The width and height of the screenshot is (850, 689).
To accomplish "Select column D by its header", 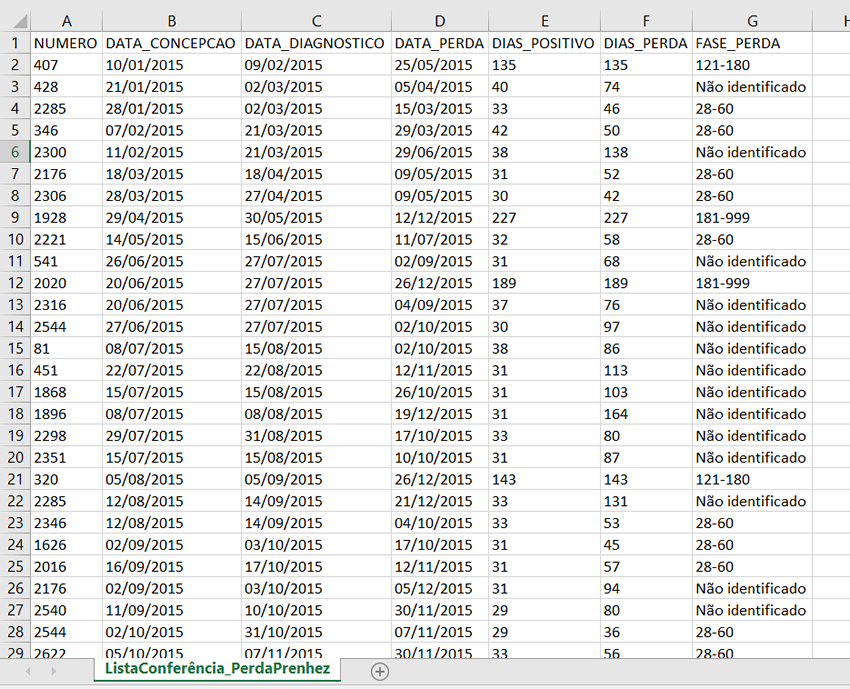I will pos(440,21).
